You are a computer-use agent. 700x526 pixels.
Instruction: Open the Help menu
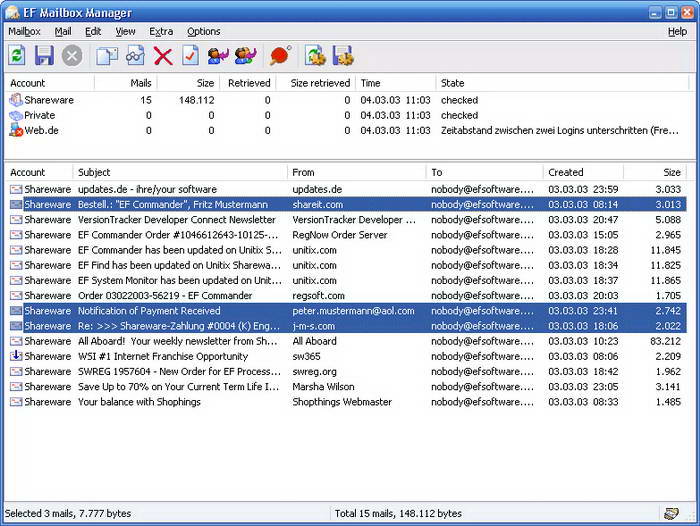[x=677, y=31]
